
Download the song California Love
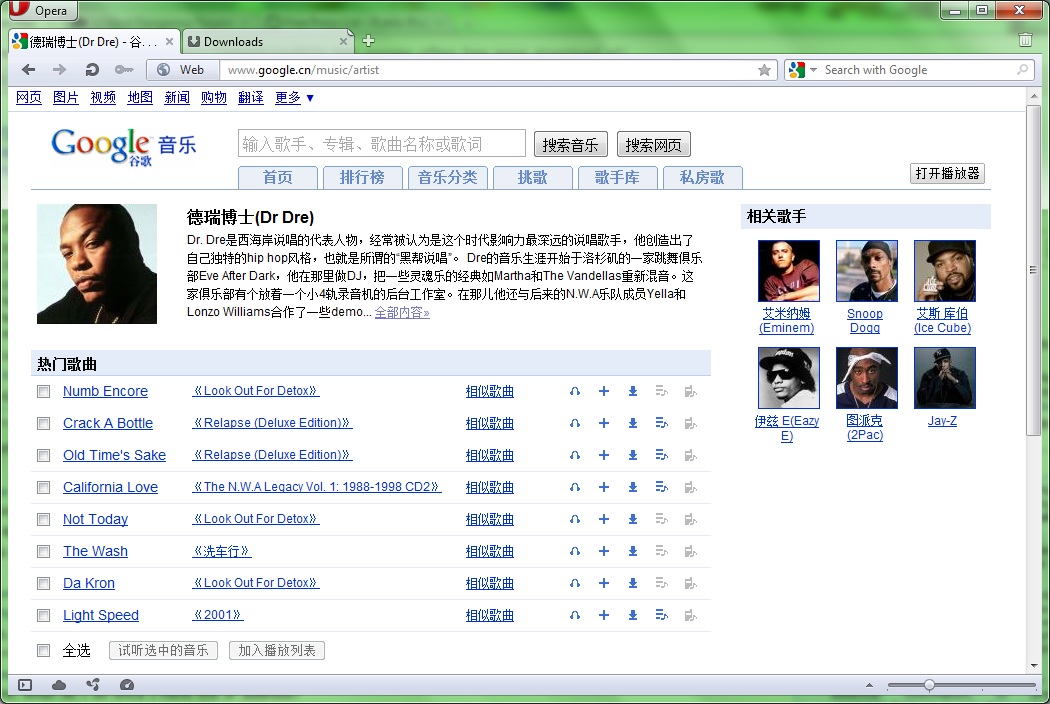(633, 487)
